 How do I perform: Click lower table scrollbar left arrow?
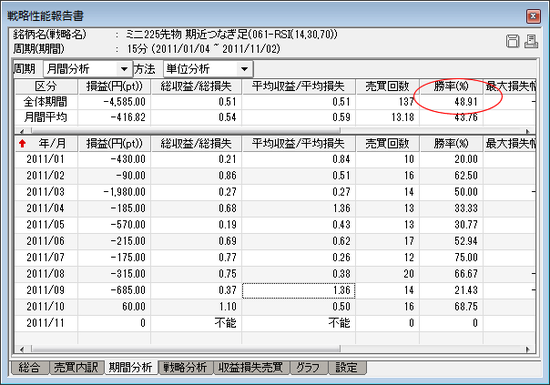coord(22,349)
